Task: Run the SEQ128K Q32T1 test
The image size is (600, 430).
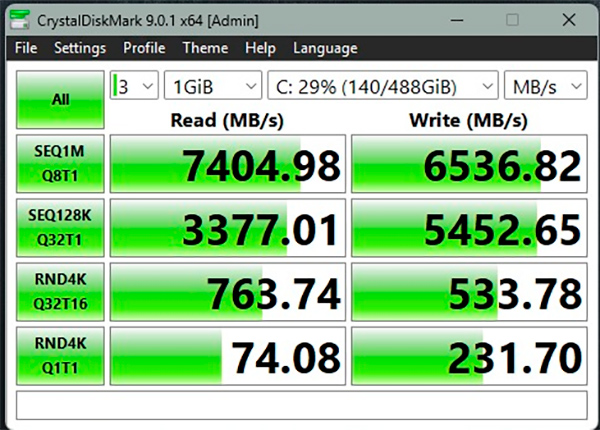Action: pos(58,227)
